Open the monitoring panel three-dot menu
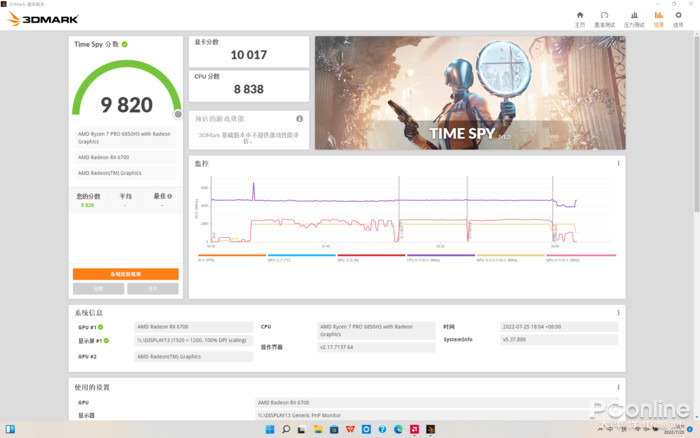Image resolution: width=700 pixels, height=438 pixels. point(618,163)
